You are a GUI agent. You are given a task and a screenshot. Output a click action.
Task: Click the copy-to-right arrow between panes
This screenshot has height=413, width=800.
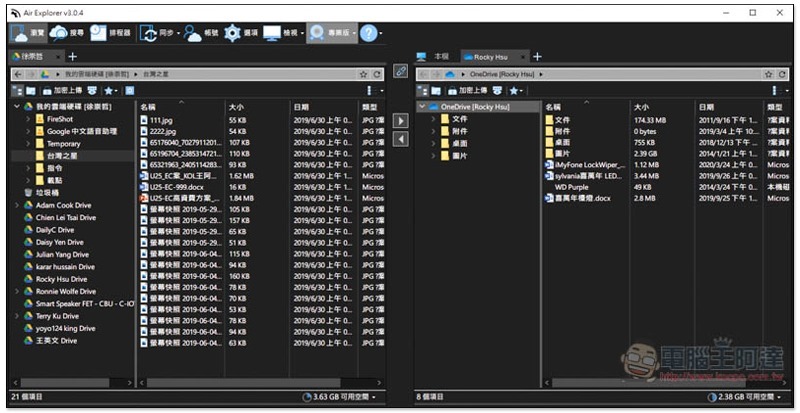point(401,120)
